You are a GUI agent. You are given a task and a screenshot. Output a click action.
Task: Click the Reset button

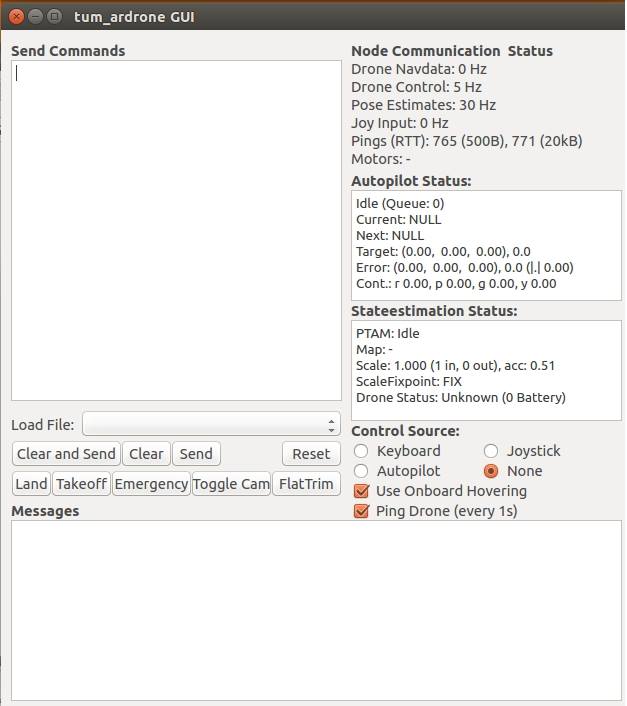pos(311,454)
